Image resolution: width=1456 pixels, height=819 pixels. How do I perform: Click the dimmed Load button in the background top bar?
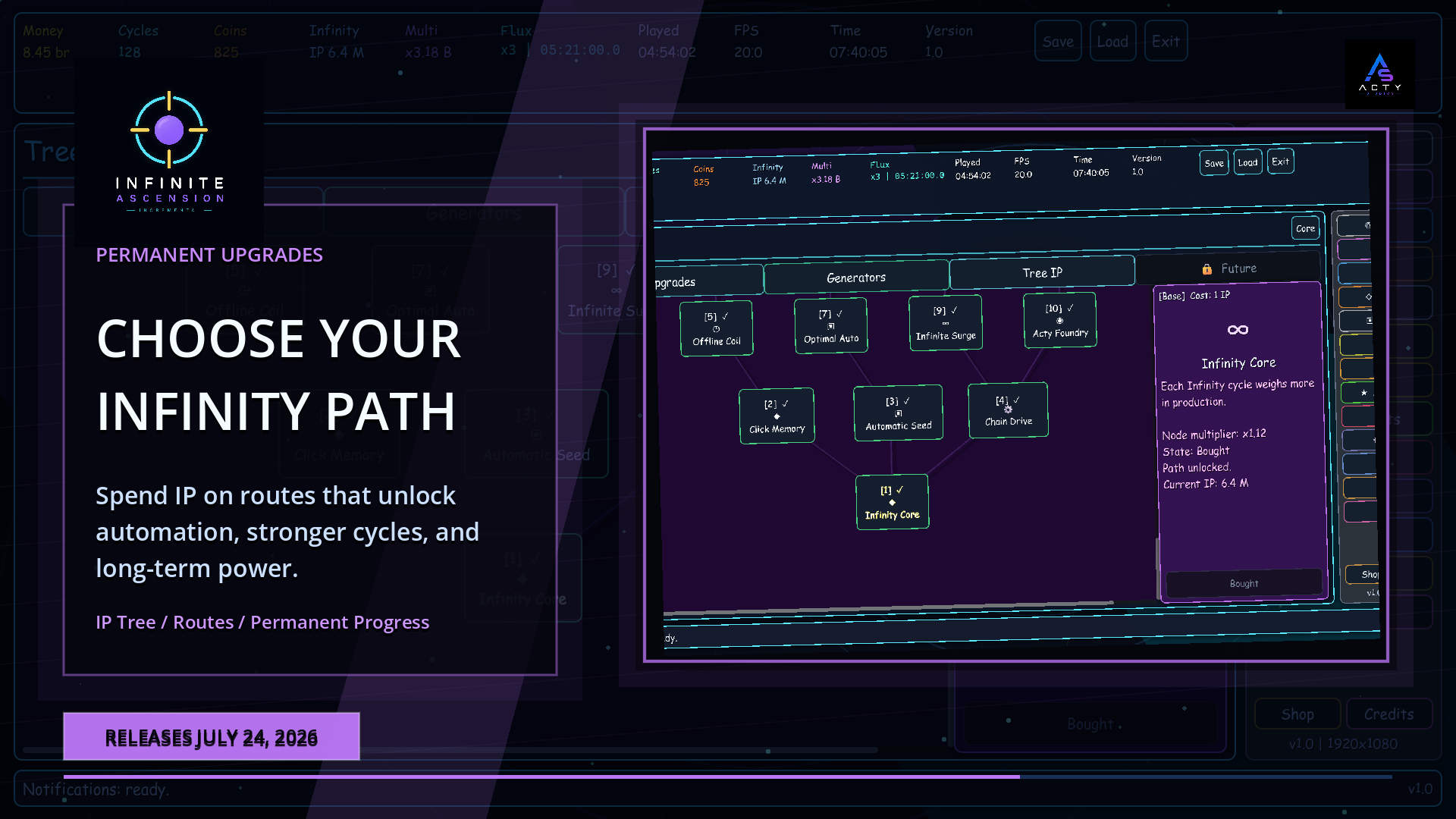[x=1112, y=41]
